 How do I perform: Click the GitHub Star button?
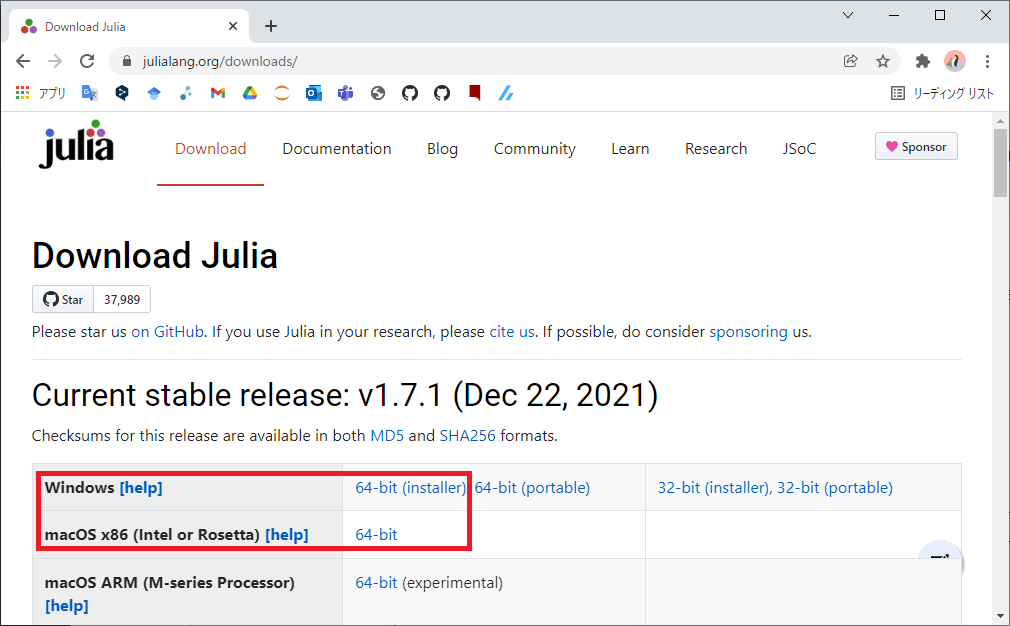tap(63, 299)
